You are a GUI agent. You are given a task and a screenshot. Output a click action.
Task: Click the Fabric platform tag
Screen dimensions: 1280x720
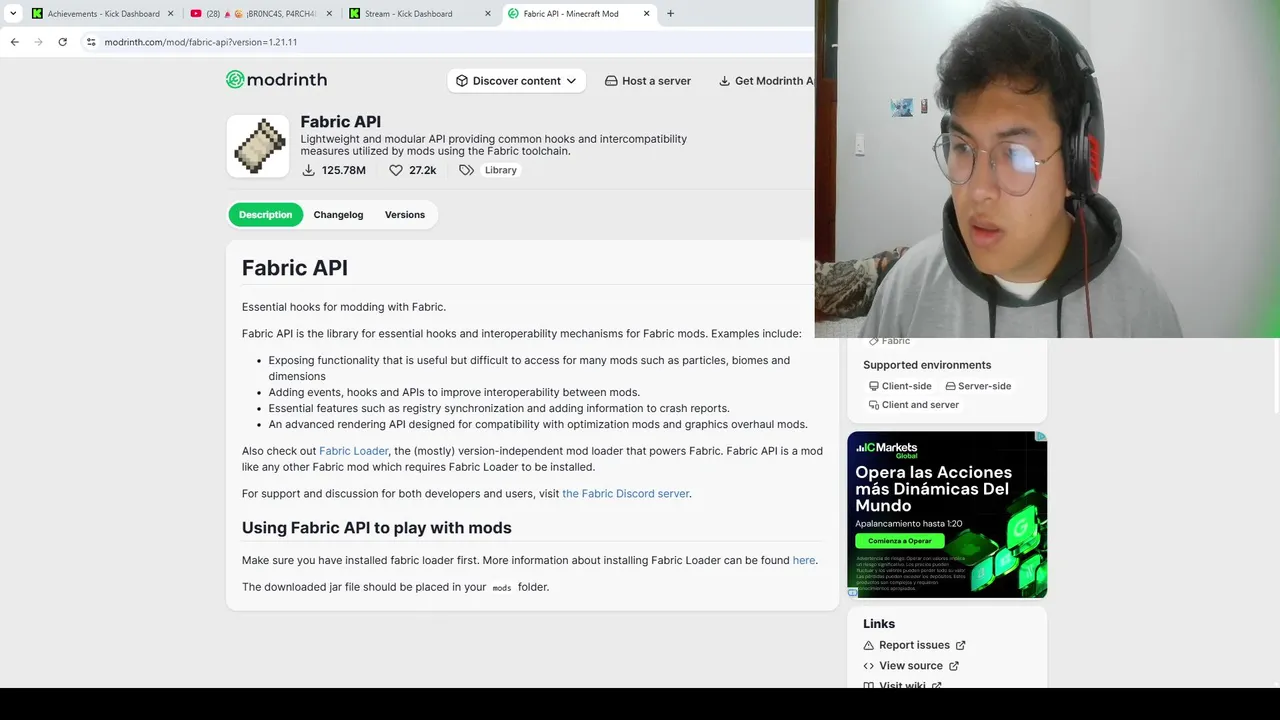coord(889,341)
